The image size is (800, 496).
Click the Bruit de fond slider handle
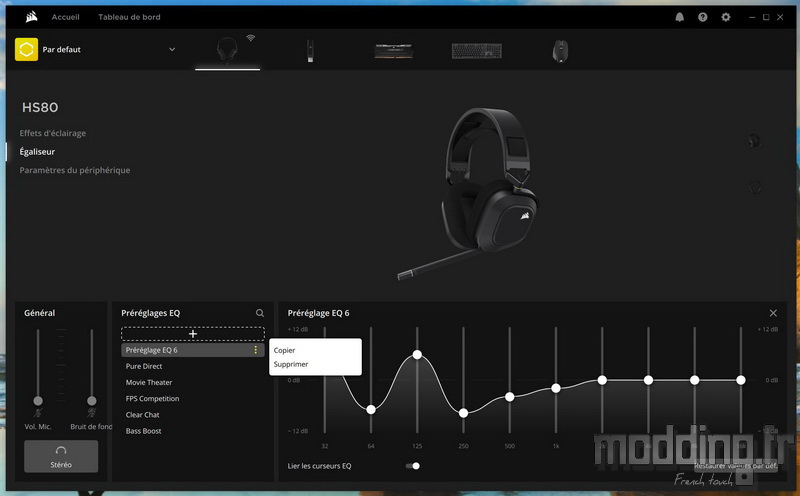pos(91,401)
